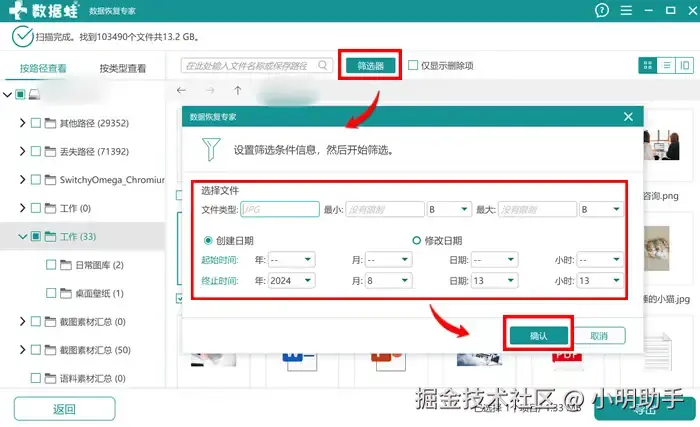The image size is (700, 427).
Task: Check the SwitchyOmega_Chromium checkbox
Action: (x=36, y=180)
